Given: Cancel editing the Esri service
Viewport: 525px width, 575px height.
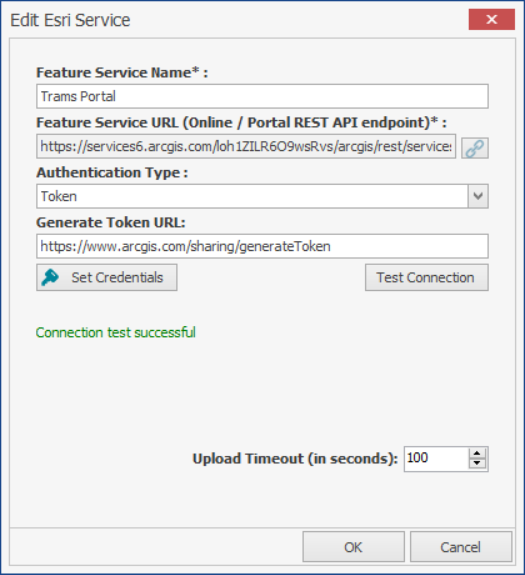Looking at the screenshot, I should click(461, 547).
